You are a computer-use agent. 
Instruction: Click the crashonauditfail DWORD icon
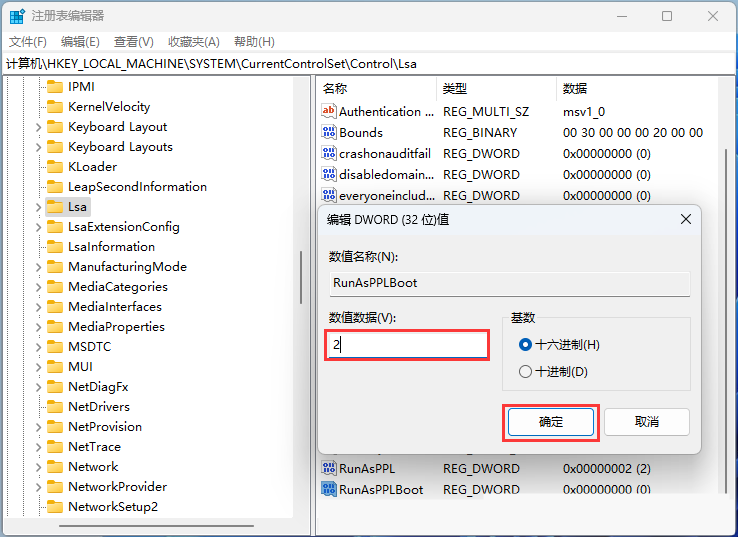pyautogui.click(x=329, y=153)
